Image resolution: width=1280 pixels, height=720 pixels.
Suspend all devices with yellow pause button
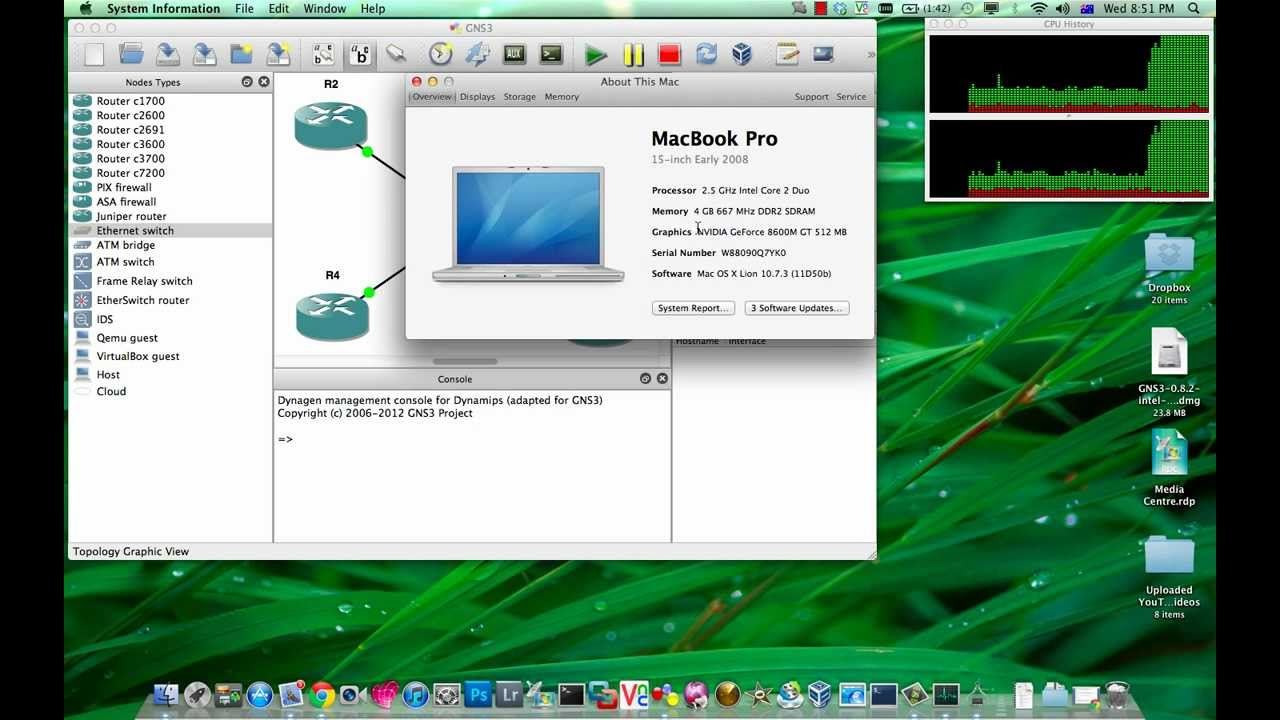[633, 55]
